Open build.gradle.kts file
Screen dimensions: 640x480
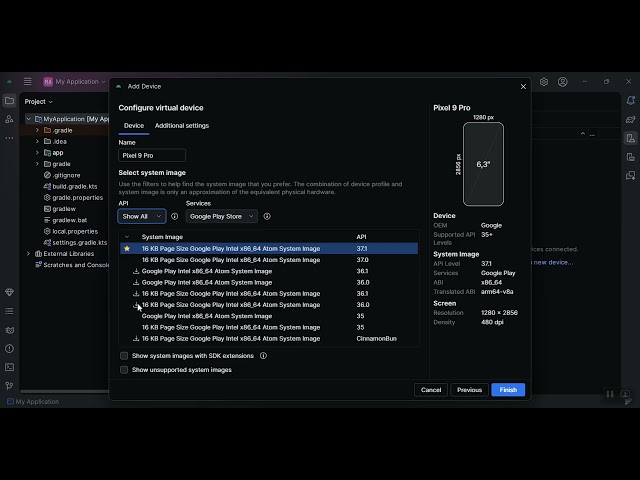(75, 186)
